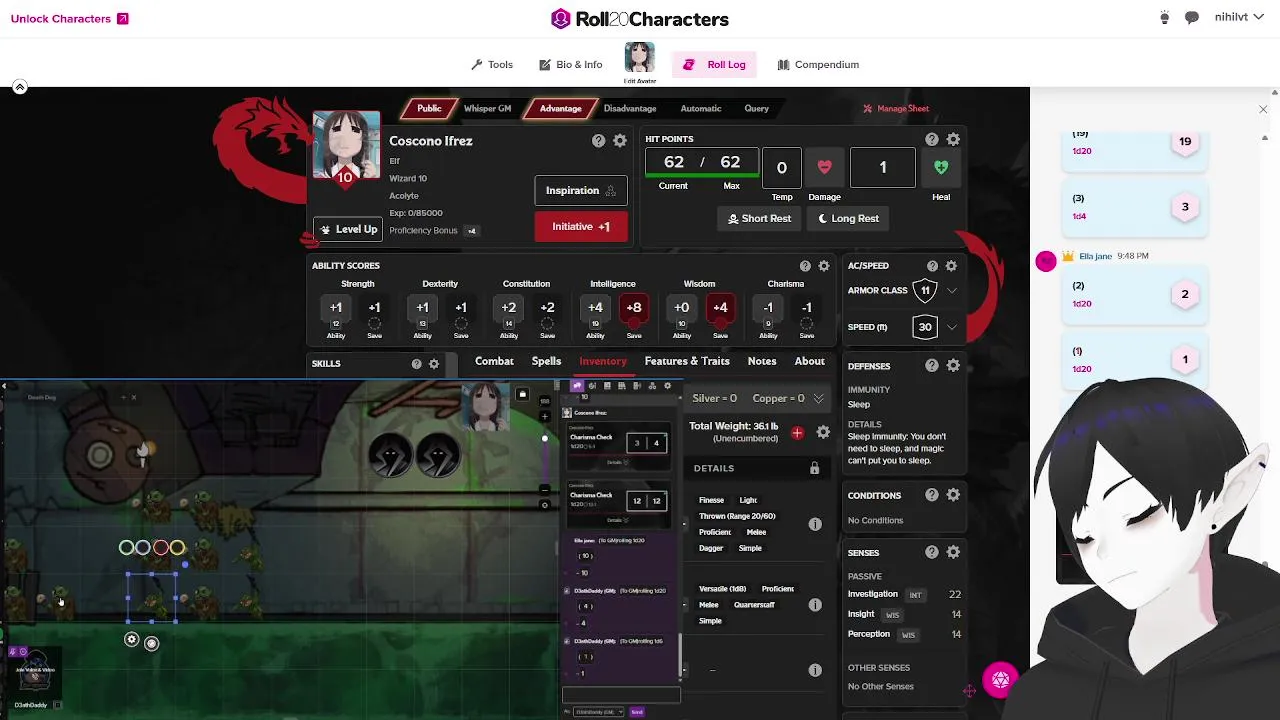The height and width of the screenshot is (720, 1280).
Task: Click the Level Up button
Action: (348, 229)
